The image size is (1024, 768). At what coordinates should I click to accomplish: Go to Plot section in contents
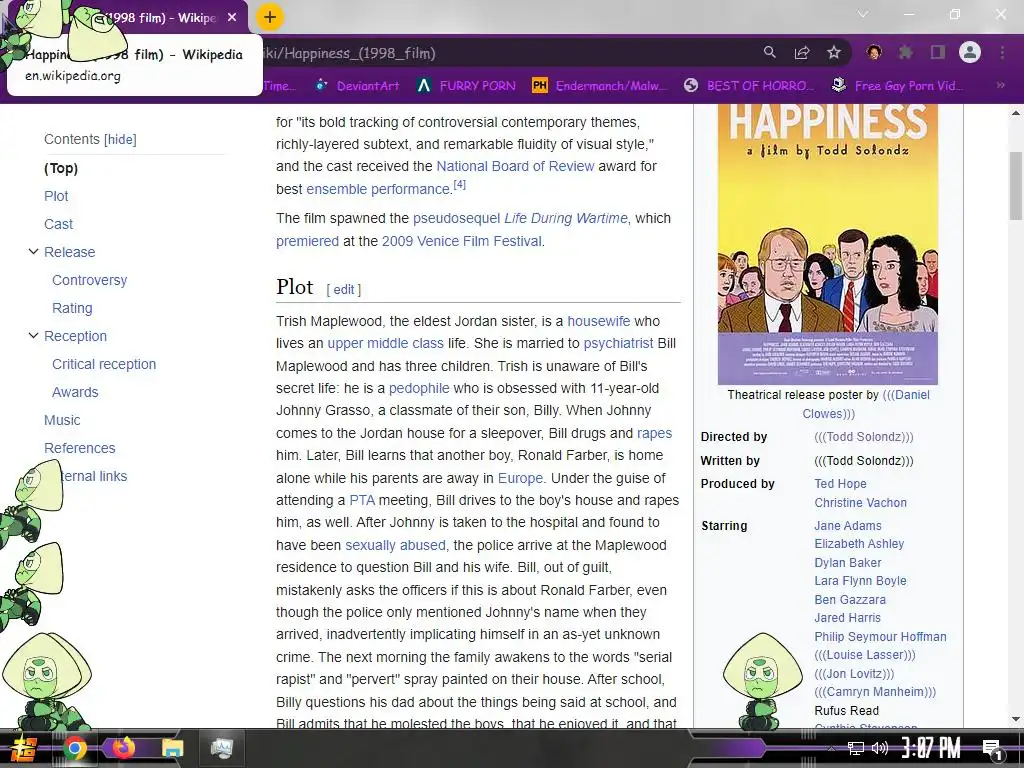pos(56,196)
